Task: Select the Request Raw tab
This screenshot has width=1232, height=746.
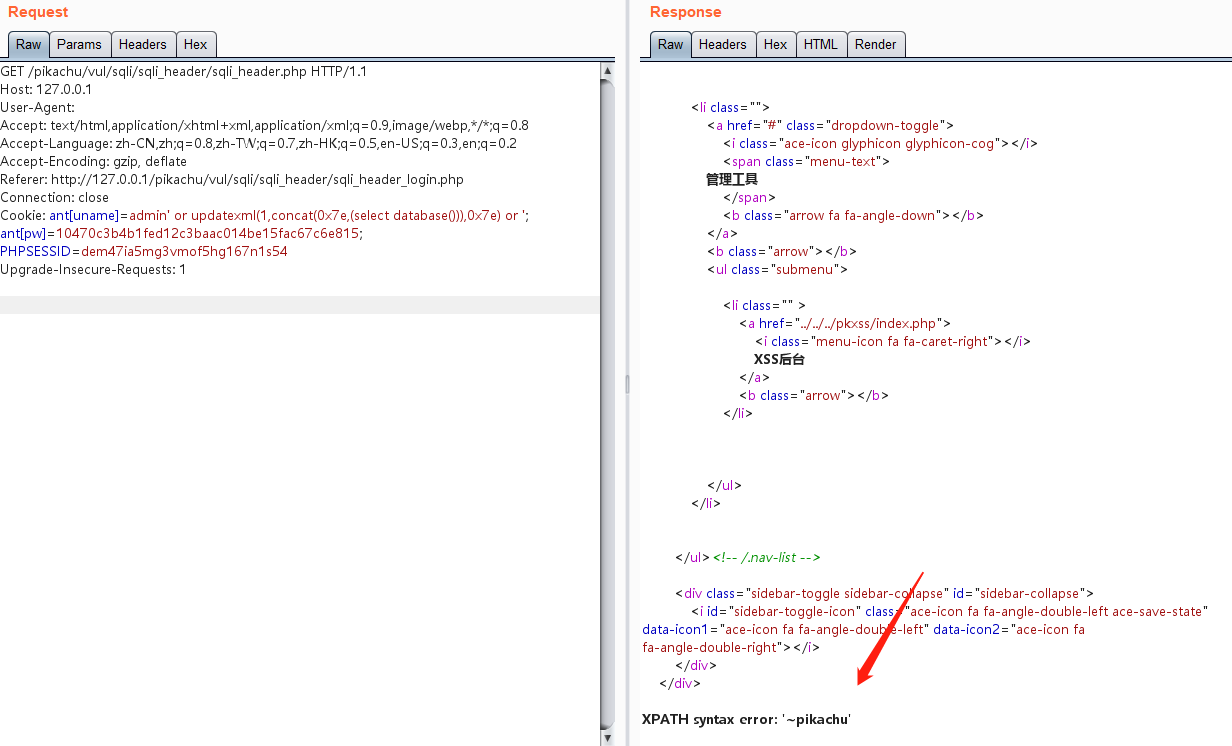Action: tap(29, 44)
